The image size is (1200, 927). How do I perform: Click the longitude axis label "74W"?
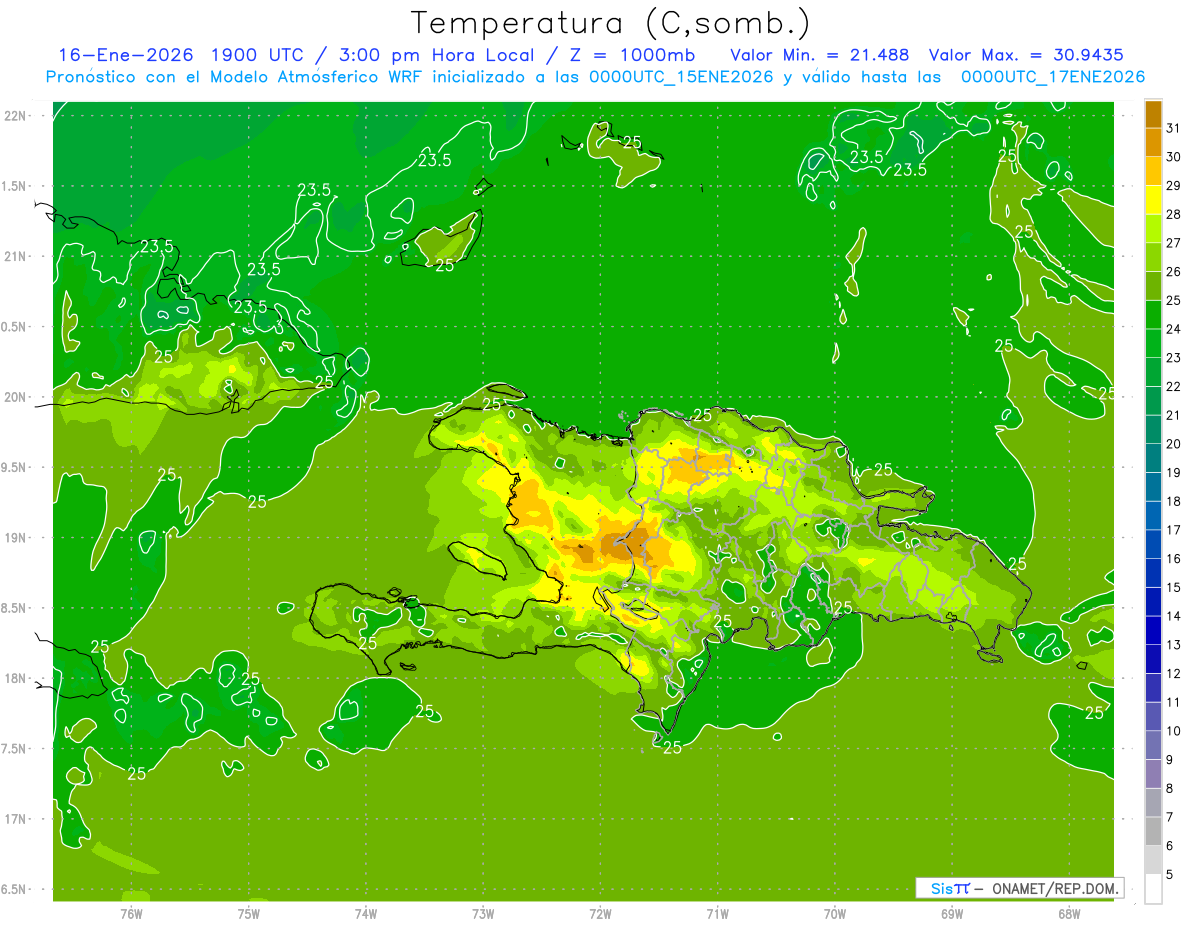point(365,913)
